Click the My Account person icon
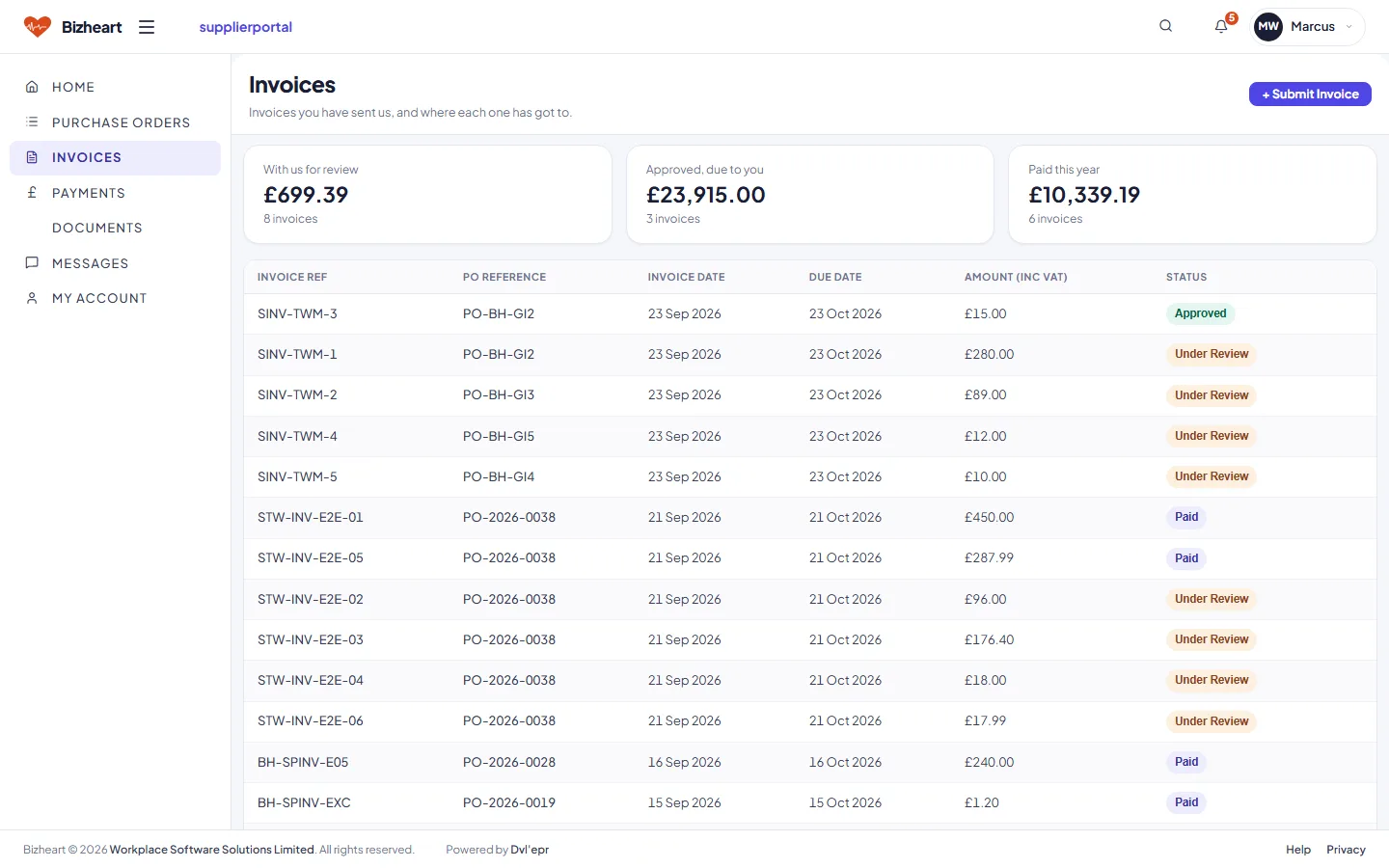The height and width of the screenshot is (868, 1389). coord(32,298)
